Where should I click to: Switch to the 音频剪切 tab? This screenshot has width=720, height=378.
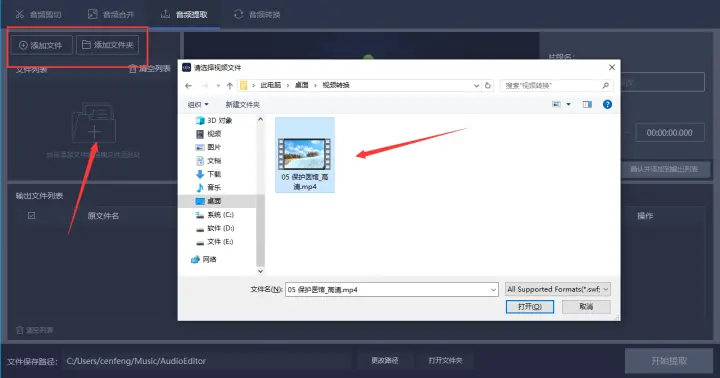point(38,15)
